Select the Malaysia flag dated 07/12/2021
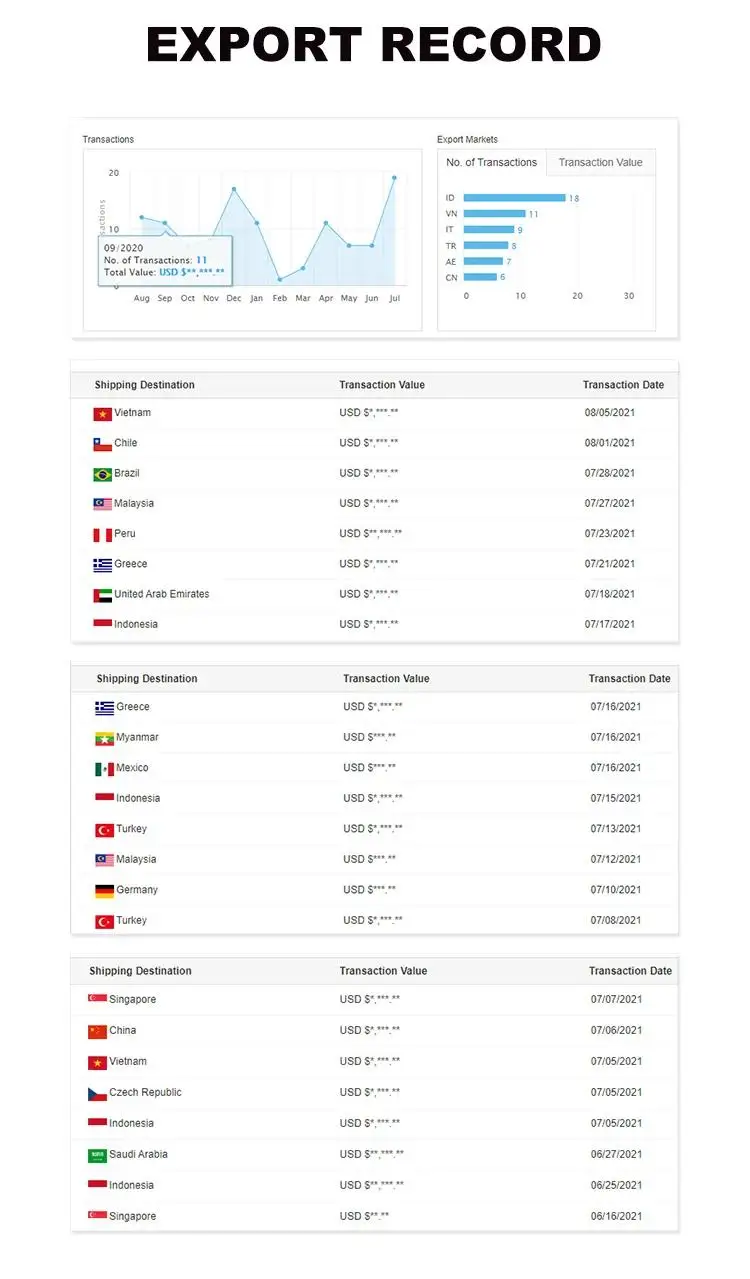This screenshot has width=750, height=1279. [x=104, y=860]
